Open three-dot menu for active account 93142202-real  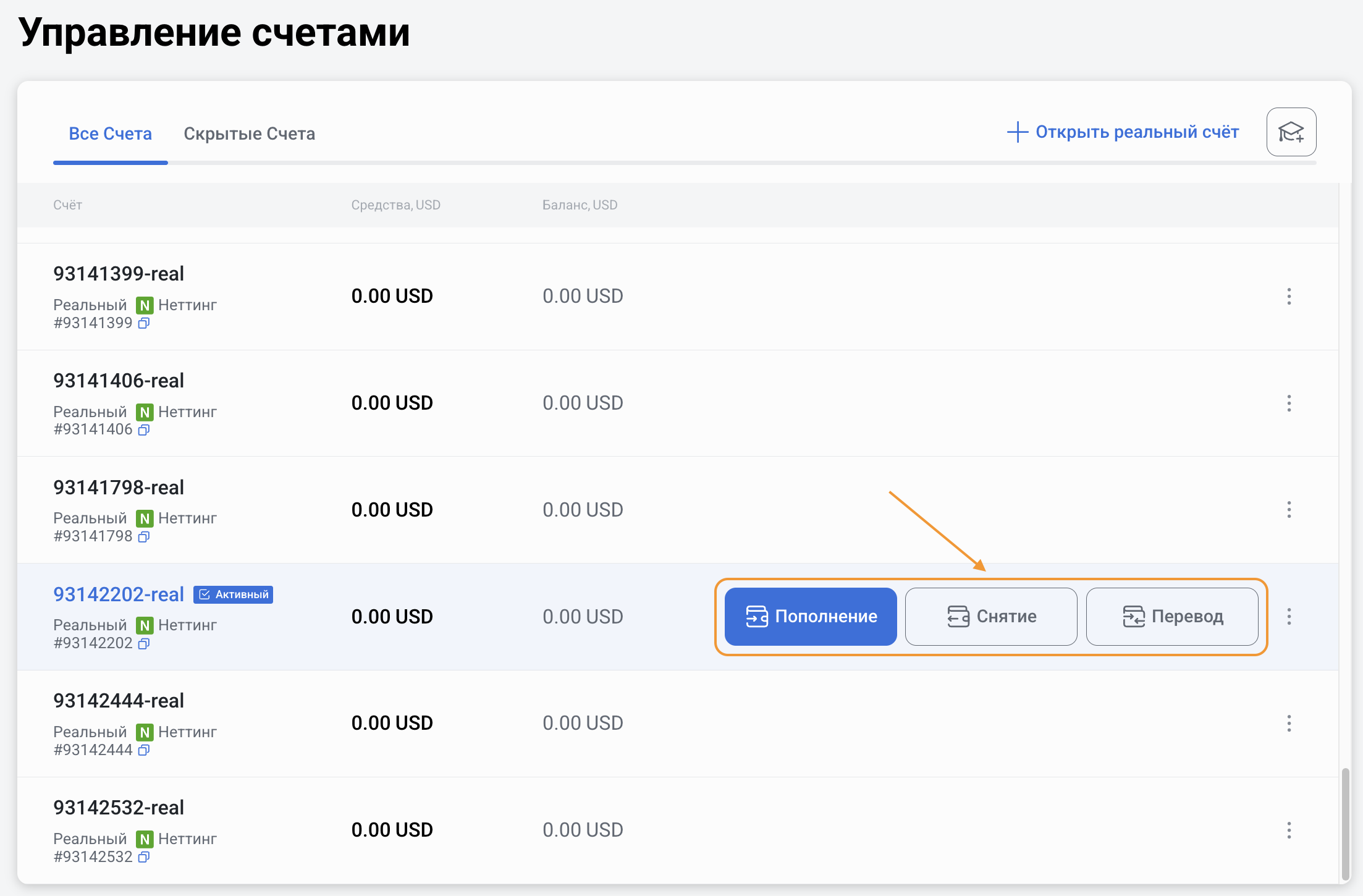tap(1289, 617)
